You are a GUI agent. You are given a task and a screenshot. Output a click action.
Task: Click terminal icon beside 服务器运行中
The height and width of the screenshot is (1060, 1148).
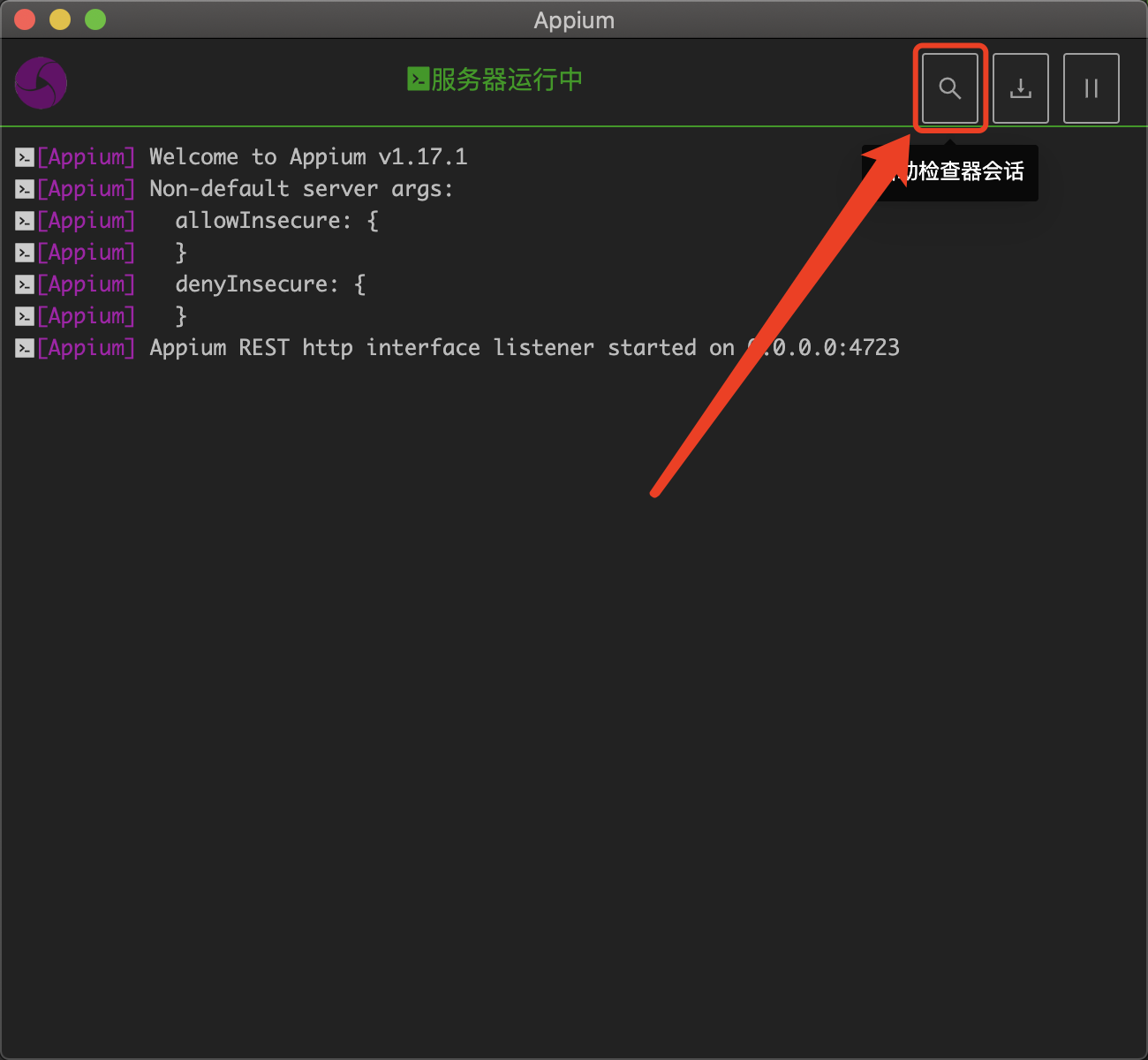418,79
